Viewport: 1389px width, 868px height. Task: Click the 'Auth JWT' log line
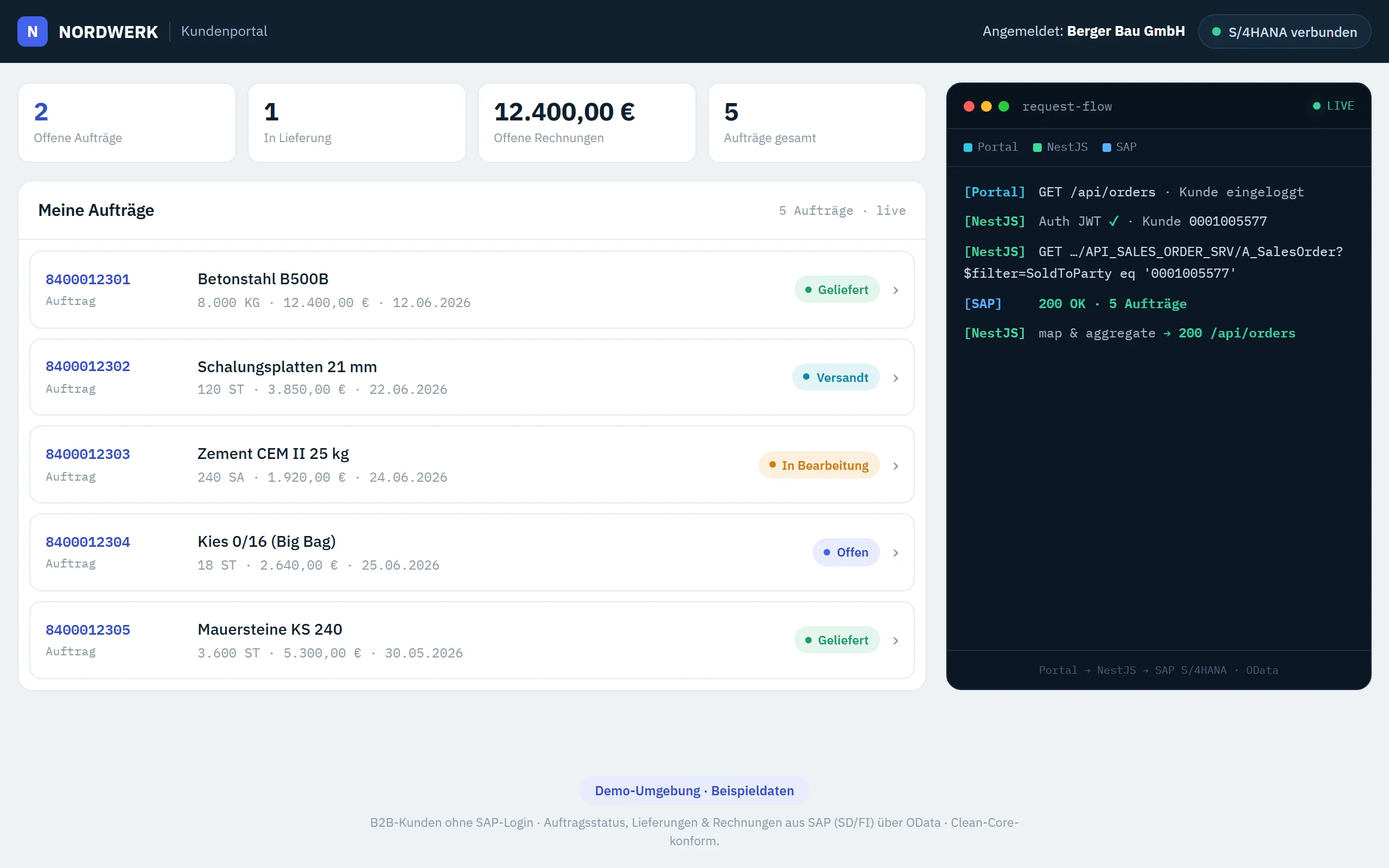point(1115,221)
